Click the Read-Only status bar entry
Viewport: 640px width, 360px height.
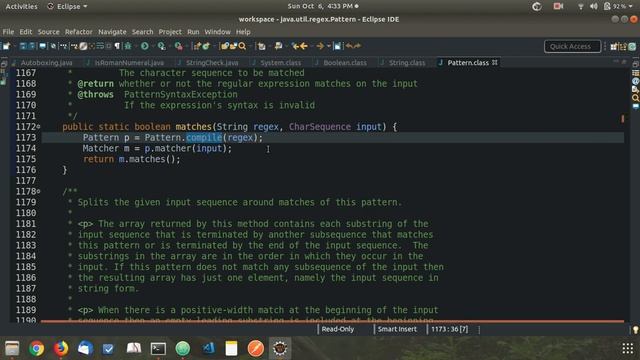point(338,329)
